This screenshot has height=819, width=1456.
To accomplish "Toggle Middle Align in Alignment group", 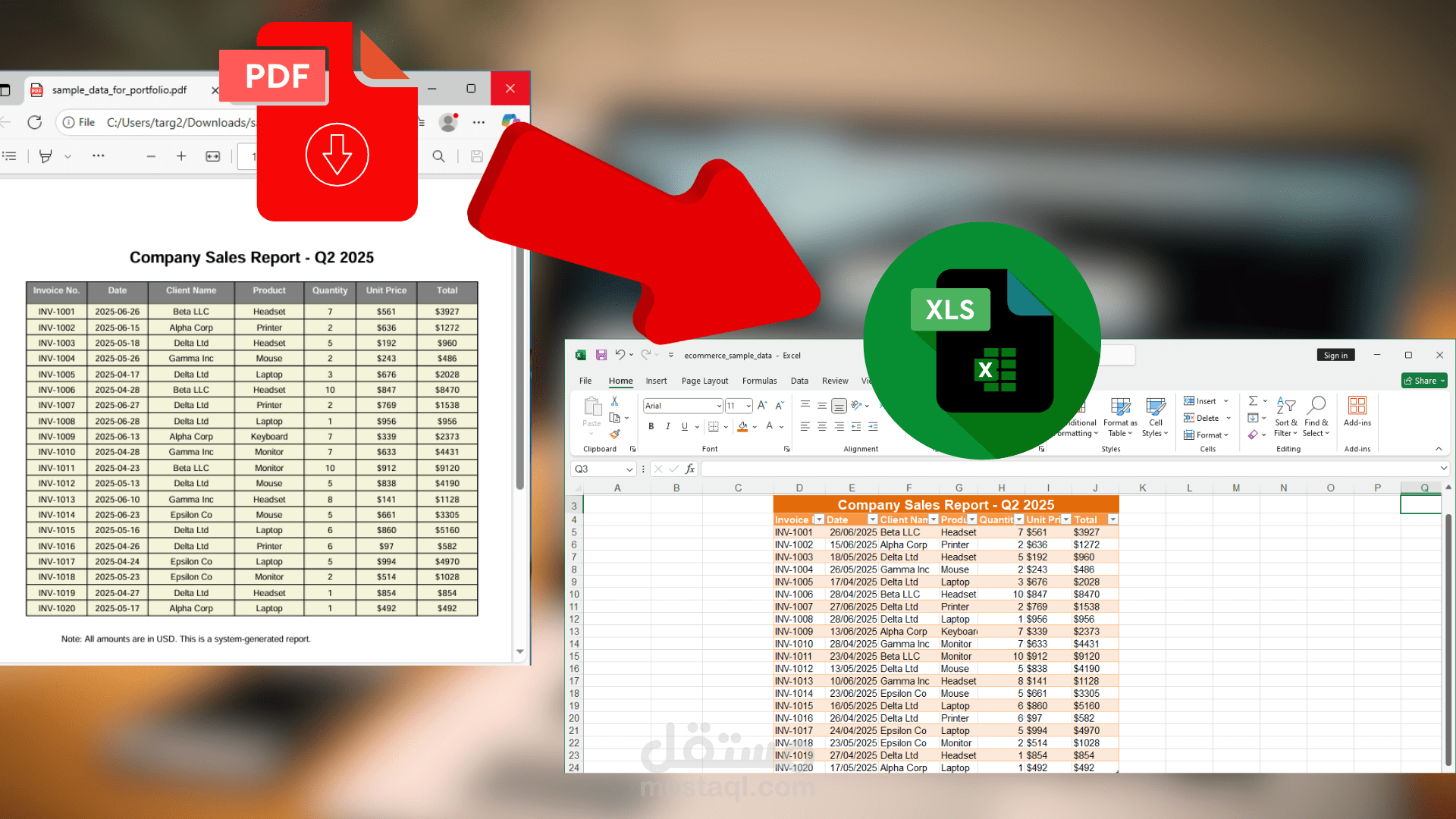I will tap(822, 406).
